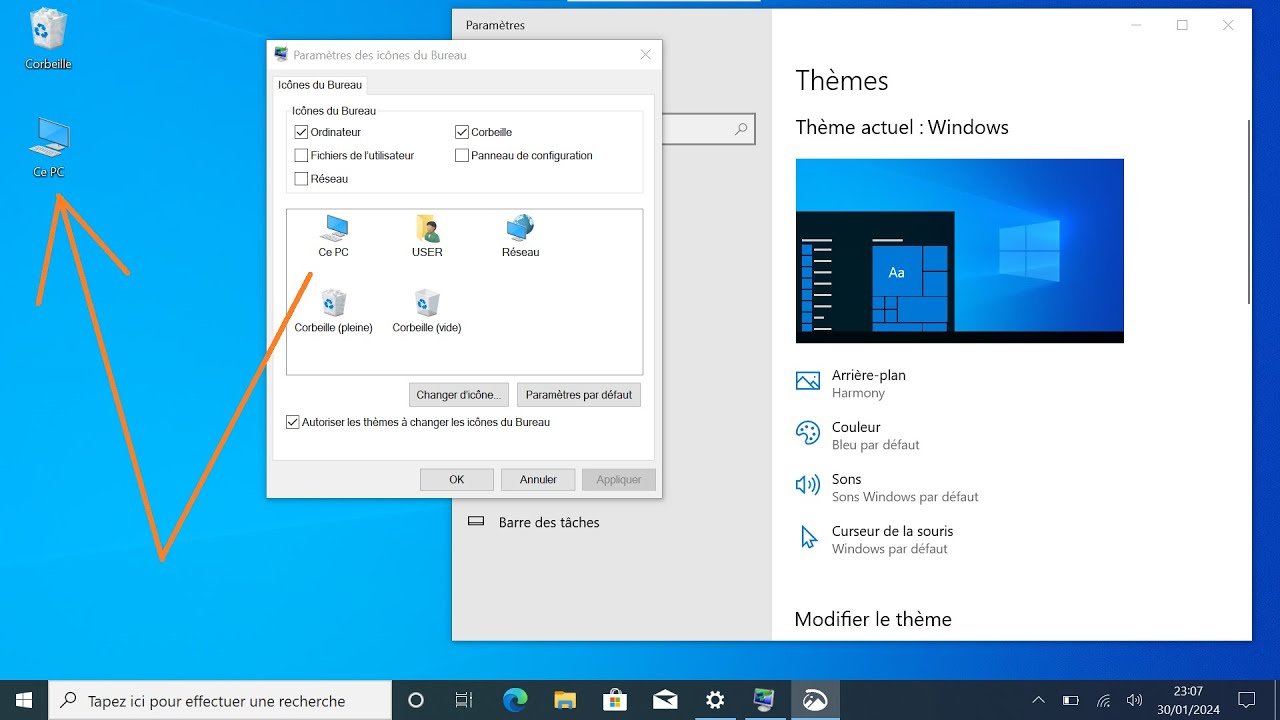This screenshot has width=1280, height=720.
Task: Select Ce PC icon in the dialog's icon list
Action: tap(334, 236)
